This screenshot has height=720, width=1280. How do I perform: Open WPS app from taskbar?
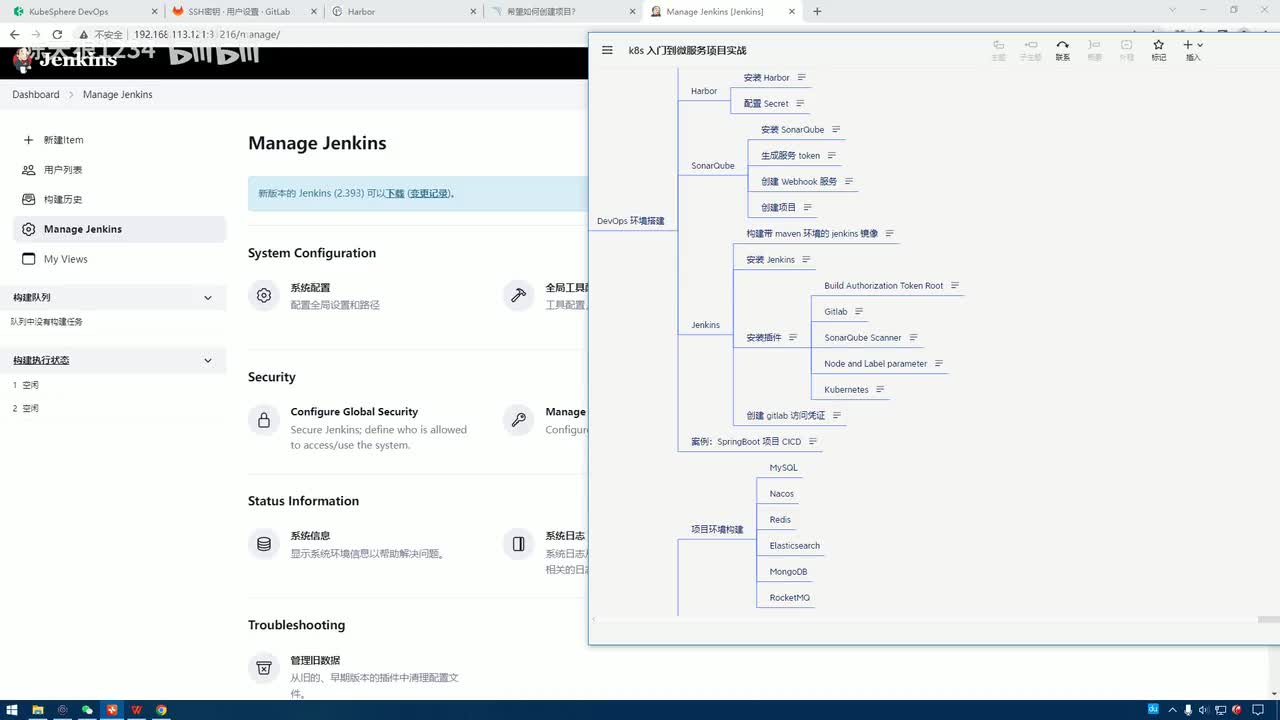pyautogui.click(x=136, y=710)
